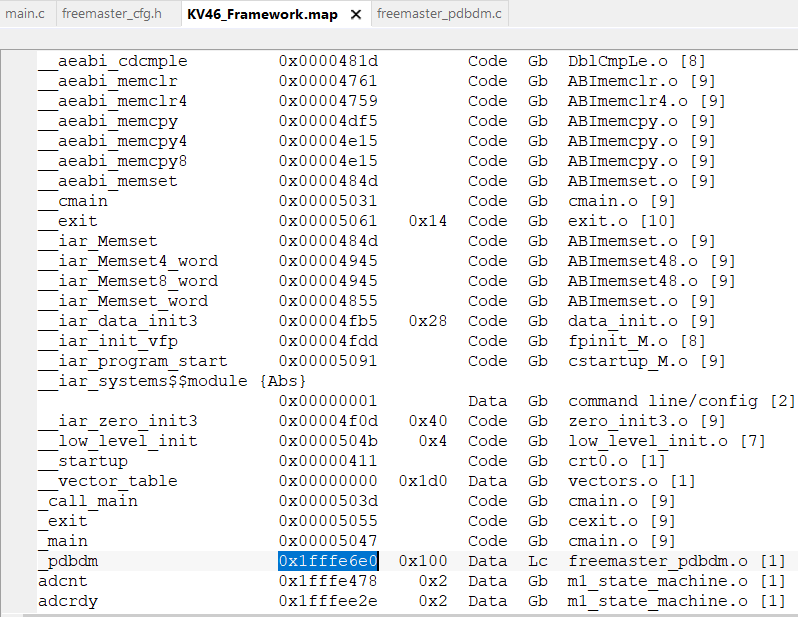Click the _call_main symbol
Image resolution: width=798 pixels, height=617 pixels.
point(88,501)
